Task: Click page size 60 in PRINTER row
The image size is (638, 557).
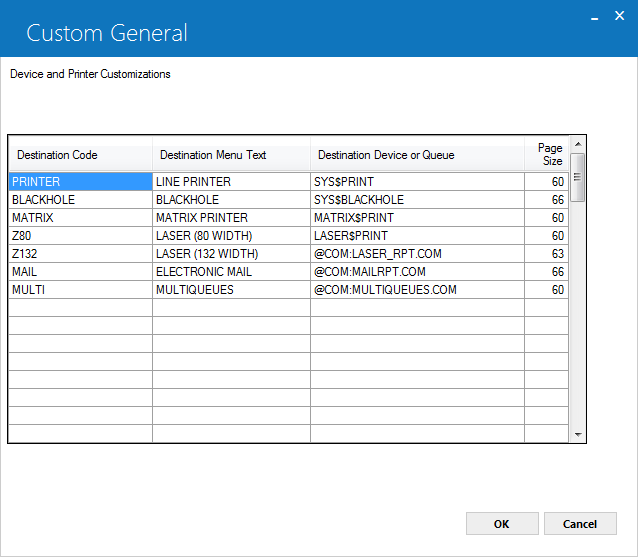Action: (546, 181)
